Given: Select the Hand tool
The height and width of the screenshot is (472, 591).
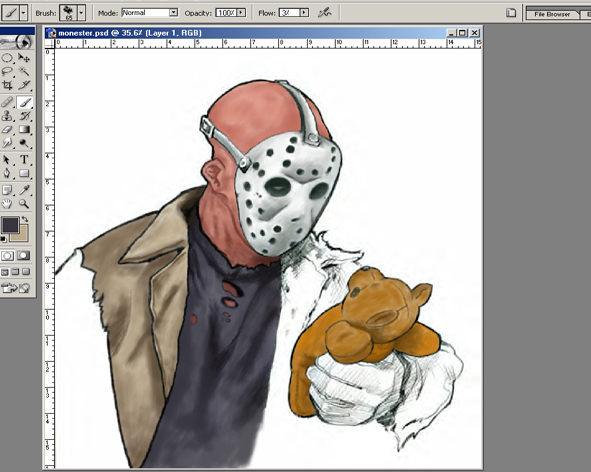Looking at the screenshot, I should (8, 204).
